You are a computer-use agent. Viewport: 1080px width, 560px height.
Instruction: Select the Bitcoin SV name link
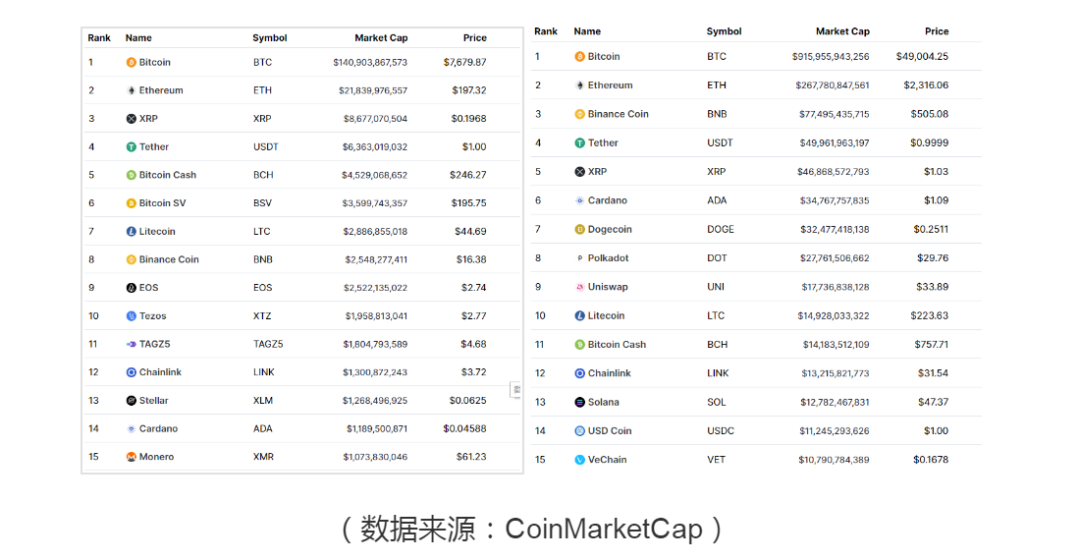click(x=162, y=203)
